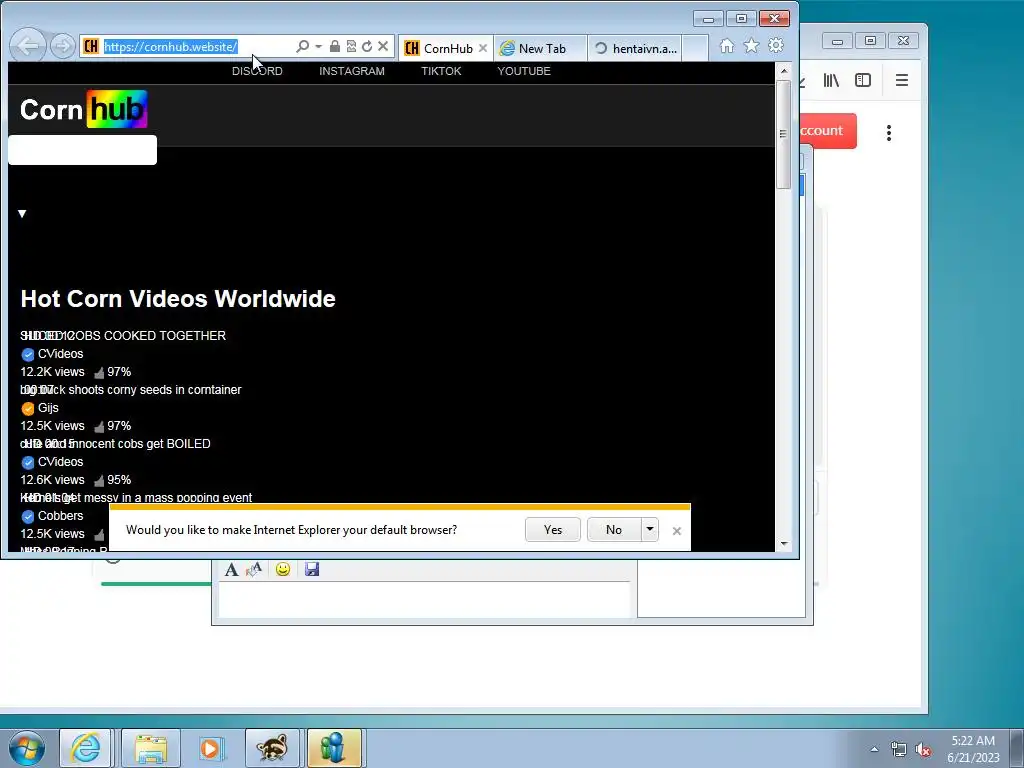Screen dimensions: 1024x768
Task: Close the CornHub tab
Action: pos(483,48)
